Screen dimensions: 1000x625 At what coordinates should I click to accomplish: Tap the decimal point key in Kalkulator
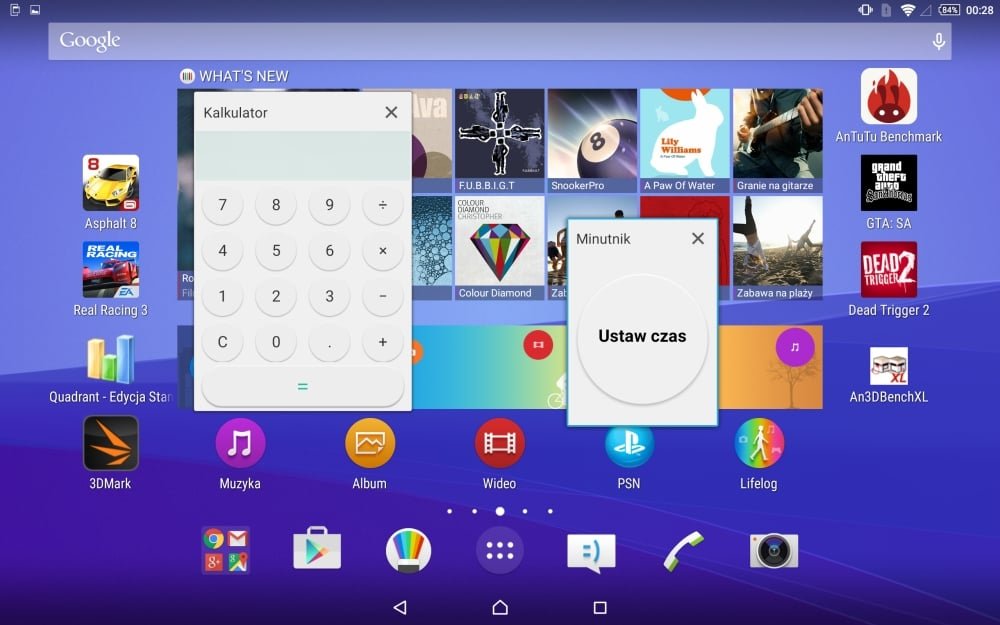(330, 342)
